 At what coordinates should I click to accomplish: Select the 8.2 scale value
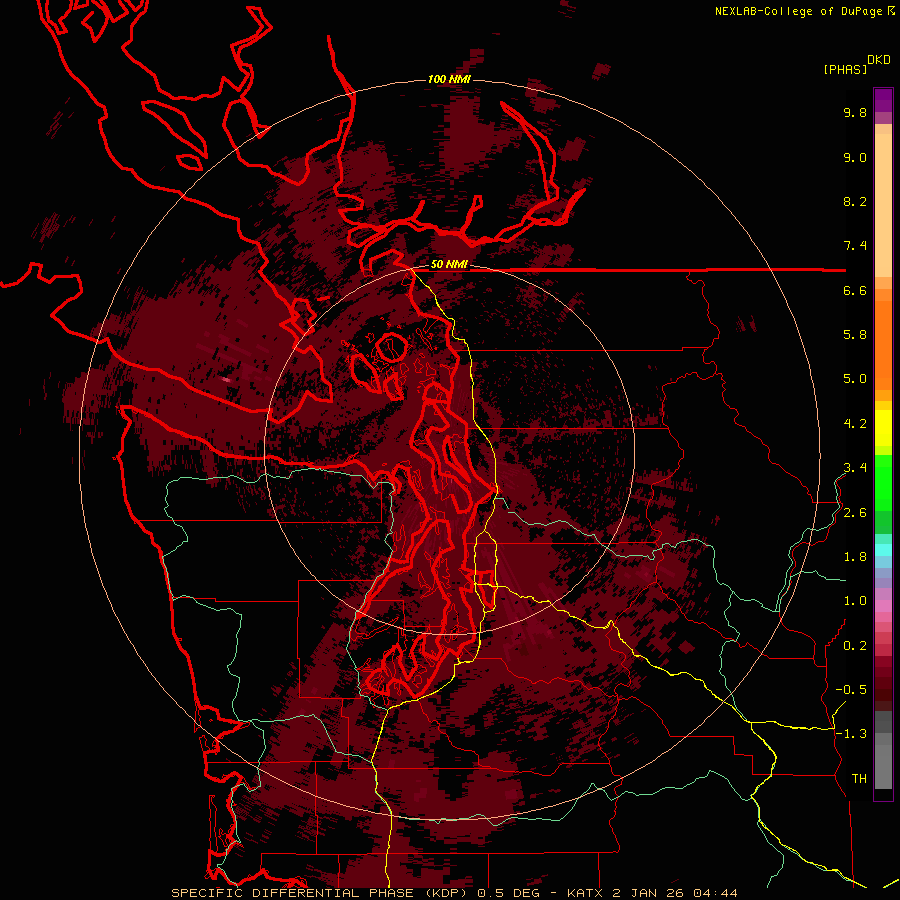[855, 201]
